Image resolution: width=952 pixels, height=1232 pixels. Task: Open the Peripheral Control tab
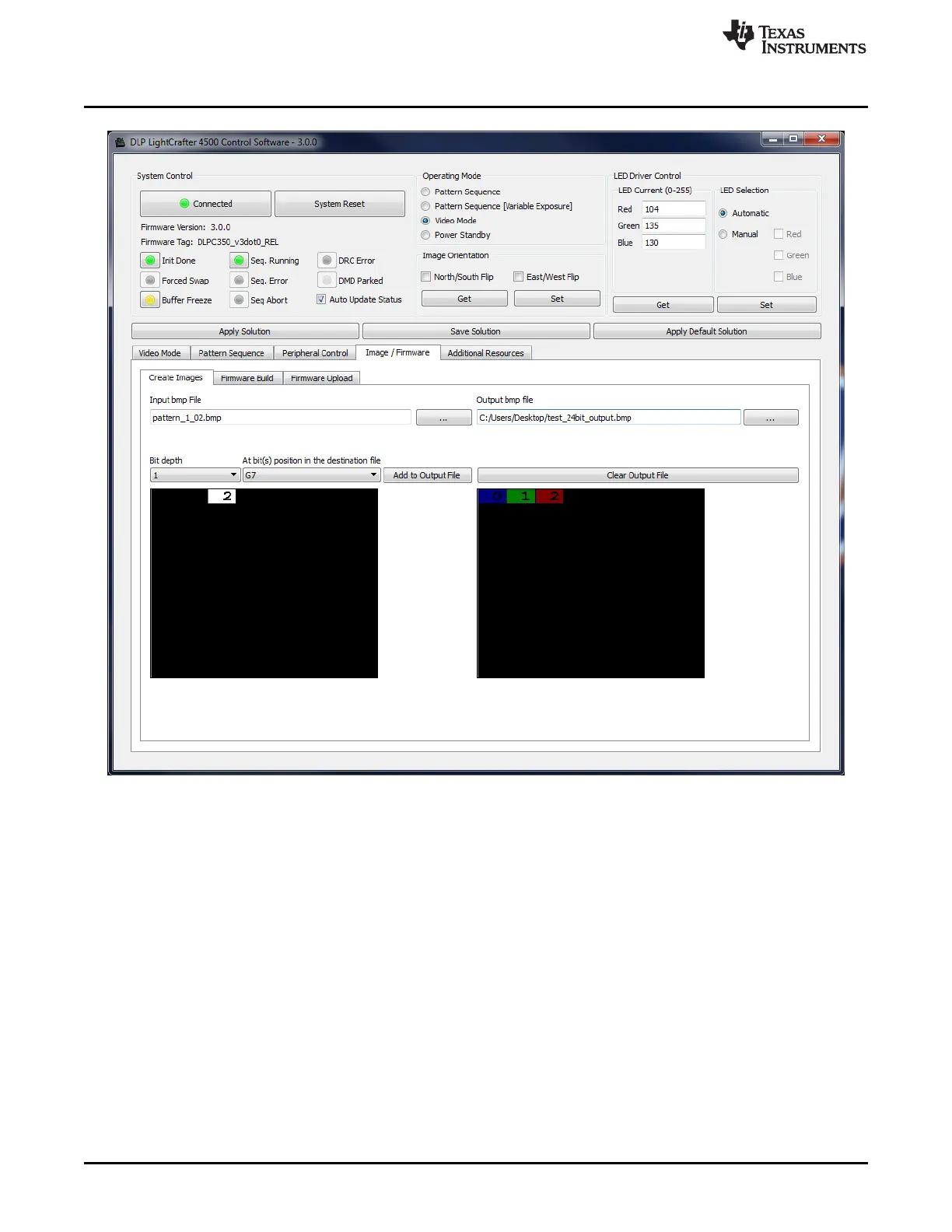click(x=315, y=353)
